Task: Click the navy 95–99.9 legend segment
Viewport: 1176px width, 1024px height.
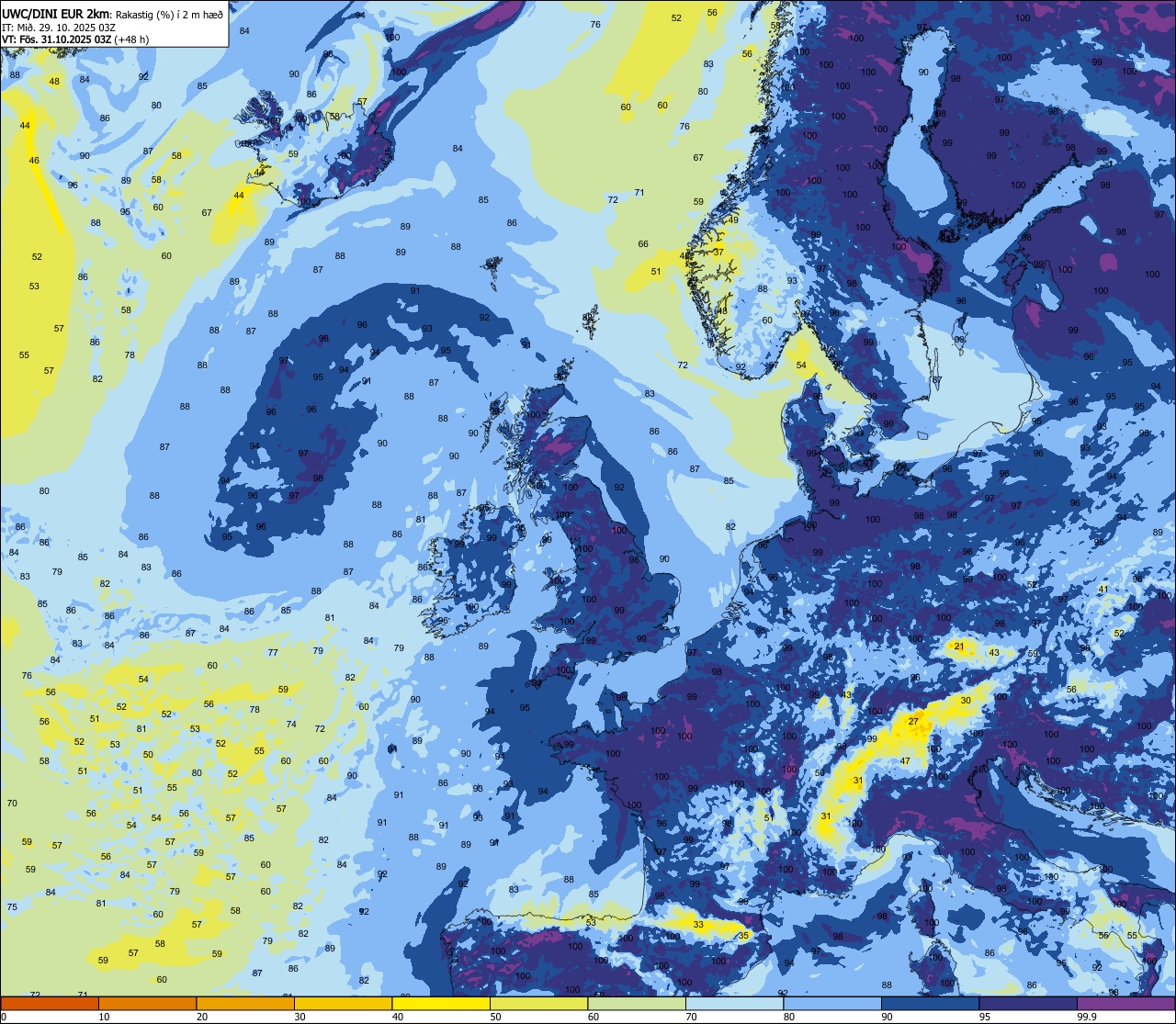Action: [1028, 1003]
